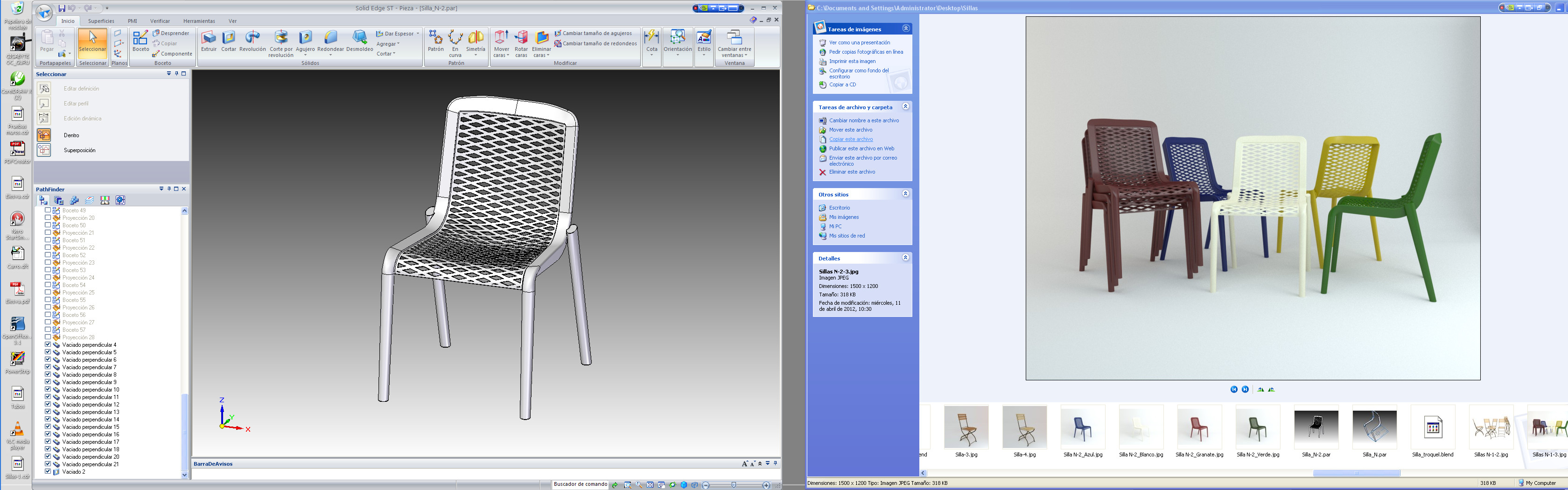
Task: Check the Boceto 50 checkbox
Action: pos(48,225)
